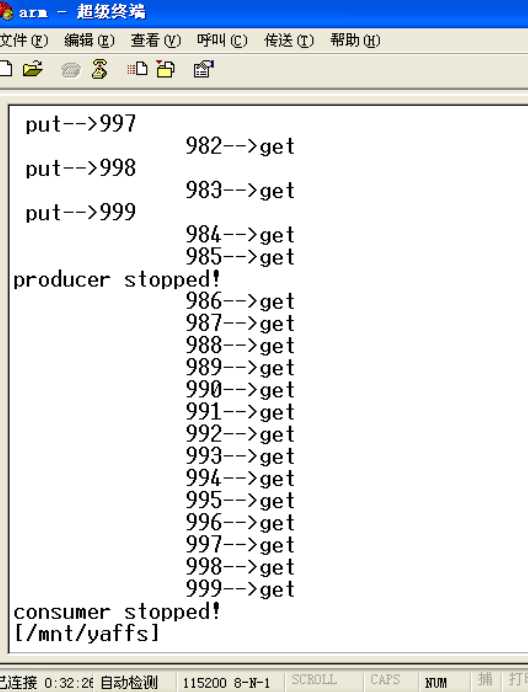The height and width of the screenshot is (692, 528).
Task: Disconnect using the hang-up phone icon
Action: click(99, 69)
